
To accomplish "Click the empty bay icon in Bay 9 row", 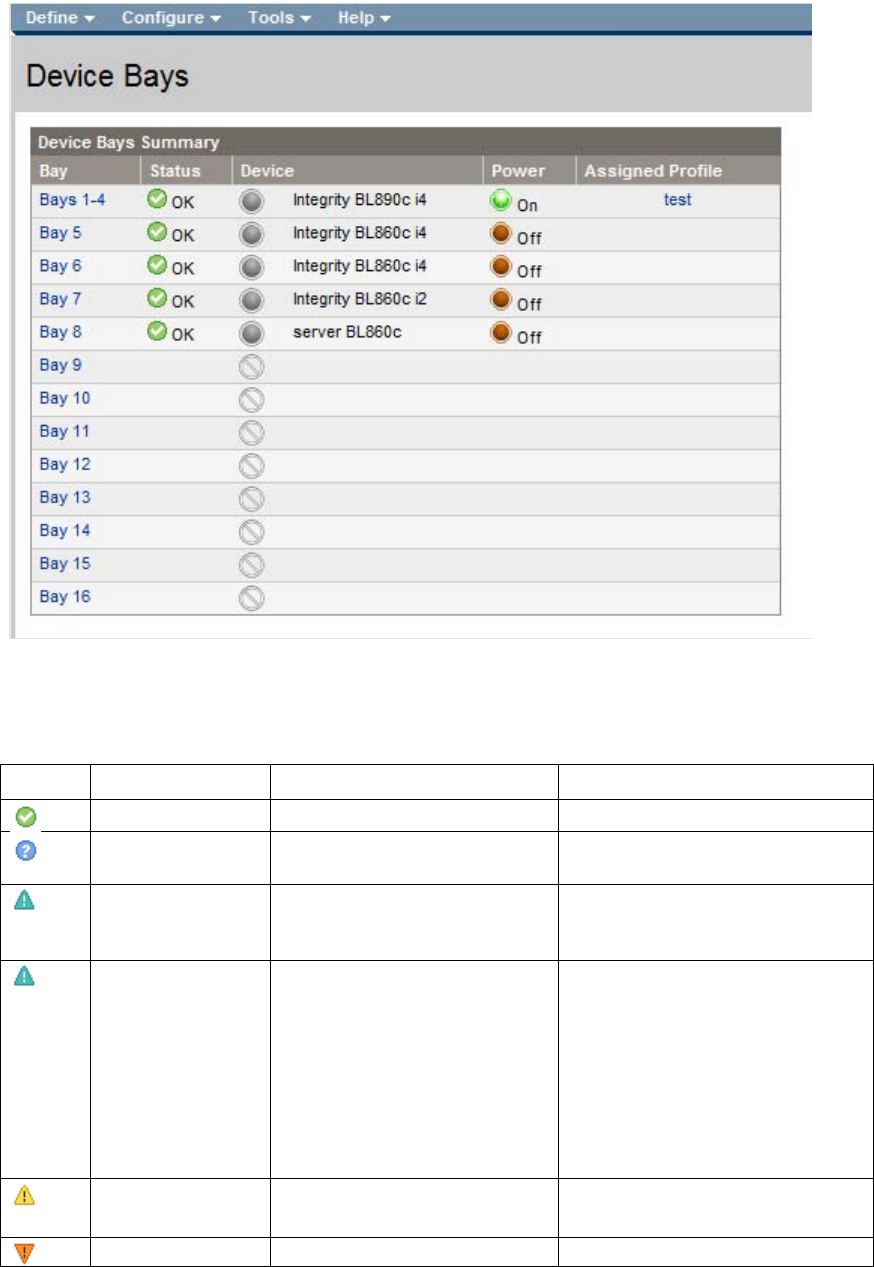I will point(252,366).
